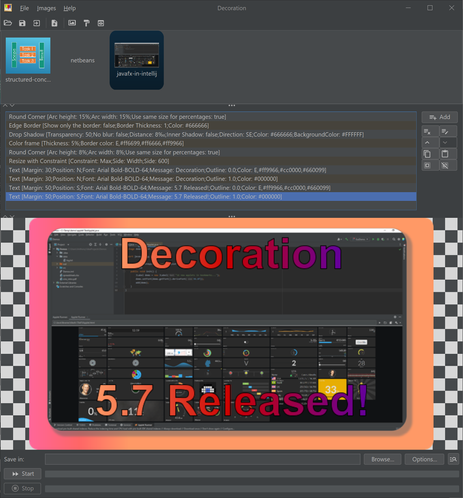Image resolution: width=463 pixels, height=498 pixels.
Task: Open the Options... button
Action: click(424, 459)
